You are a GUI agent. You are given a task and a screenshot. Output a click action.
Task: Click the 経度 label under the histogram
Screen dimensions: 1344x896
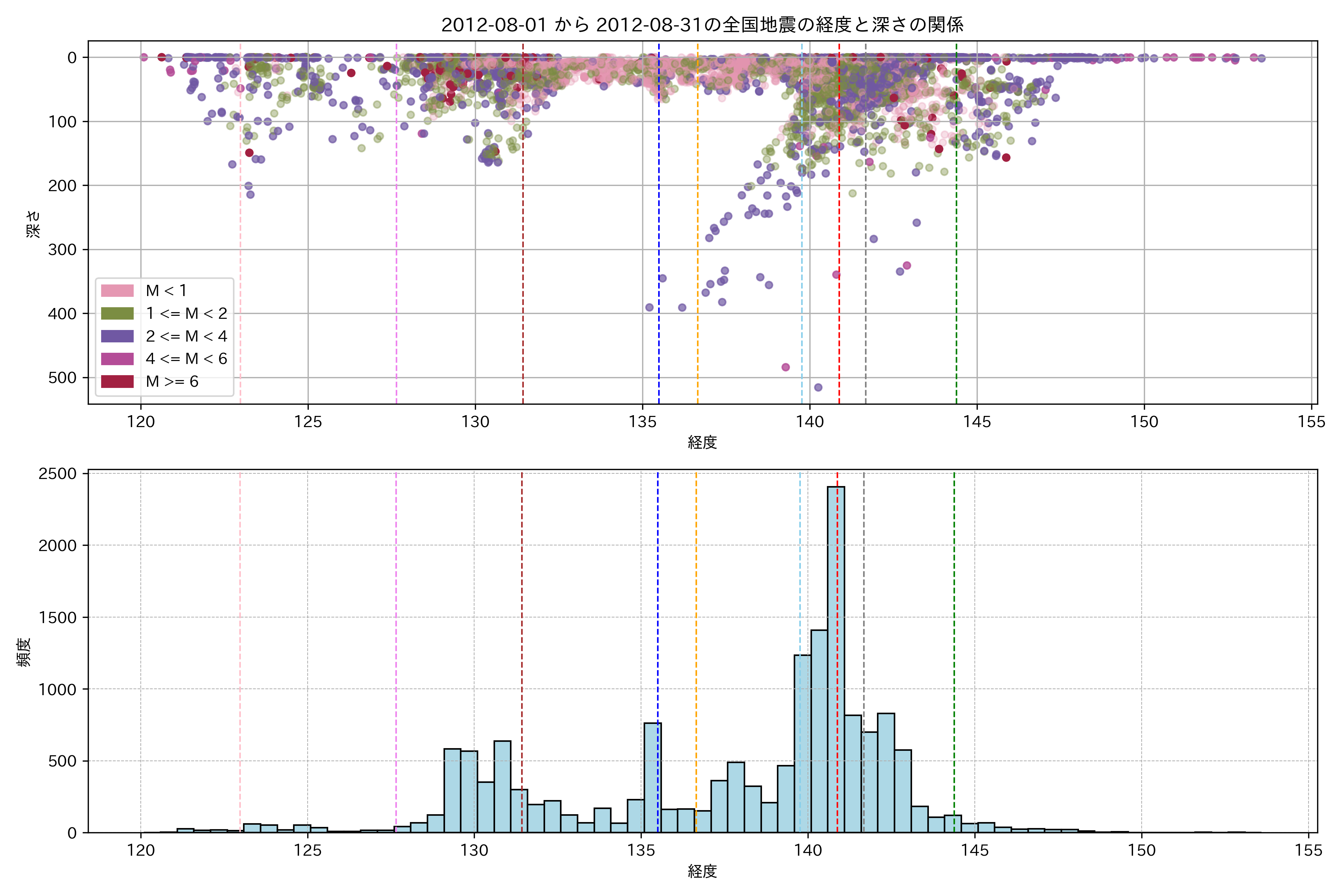click(702, 871)
